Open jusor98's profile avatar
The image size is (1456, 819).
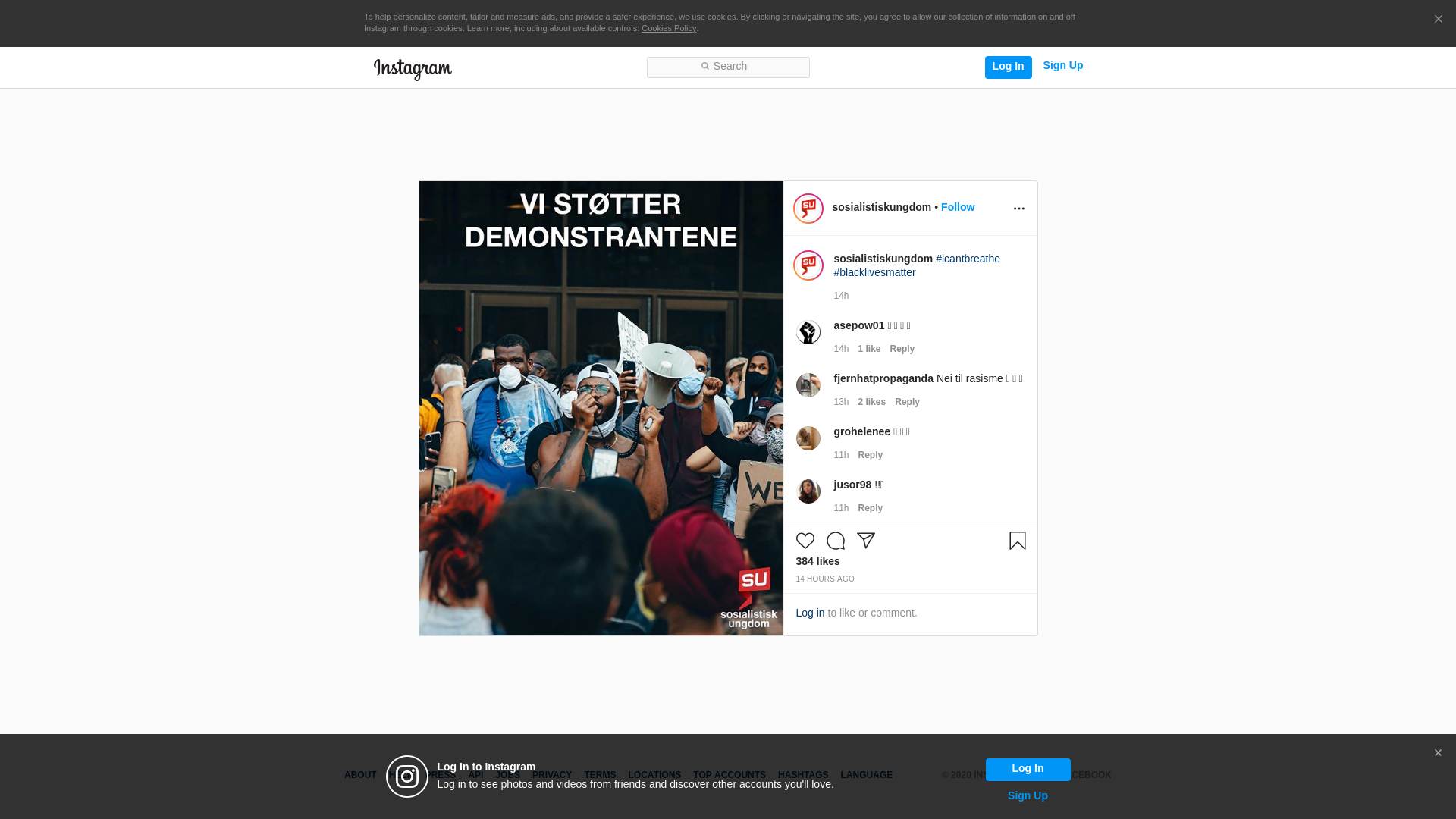pos(808,491)
